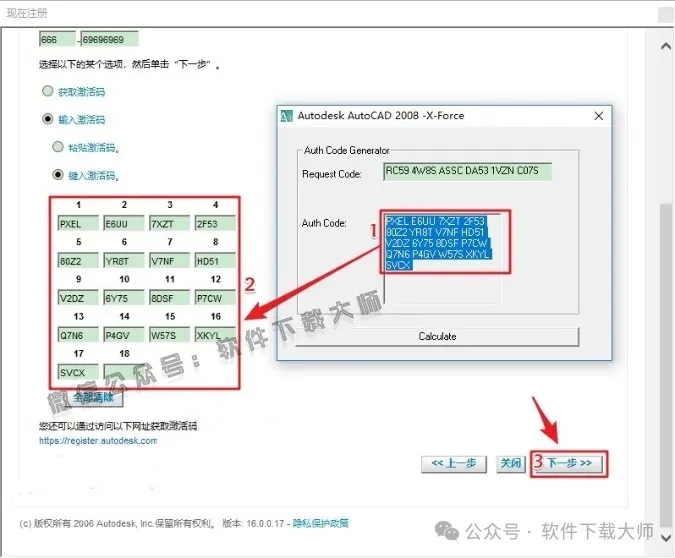Click activation field 4 containing 2F53

215,223
